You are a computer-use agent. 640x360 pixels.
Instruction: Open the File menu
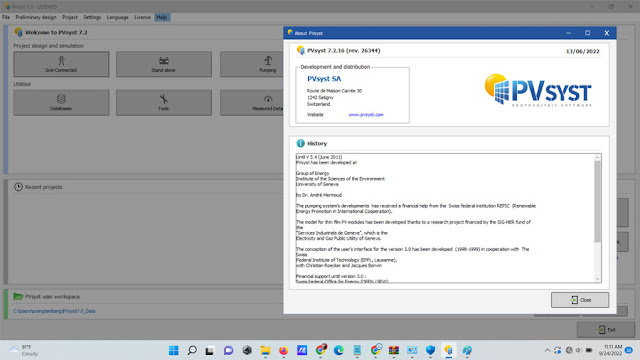[x=6, y=17]
